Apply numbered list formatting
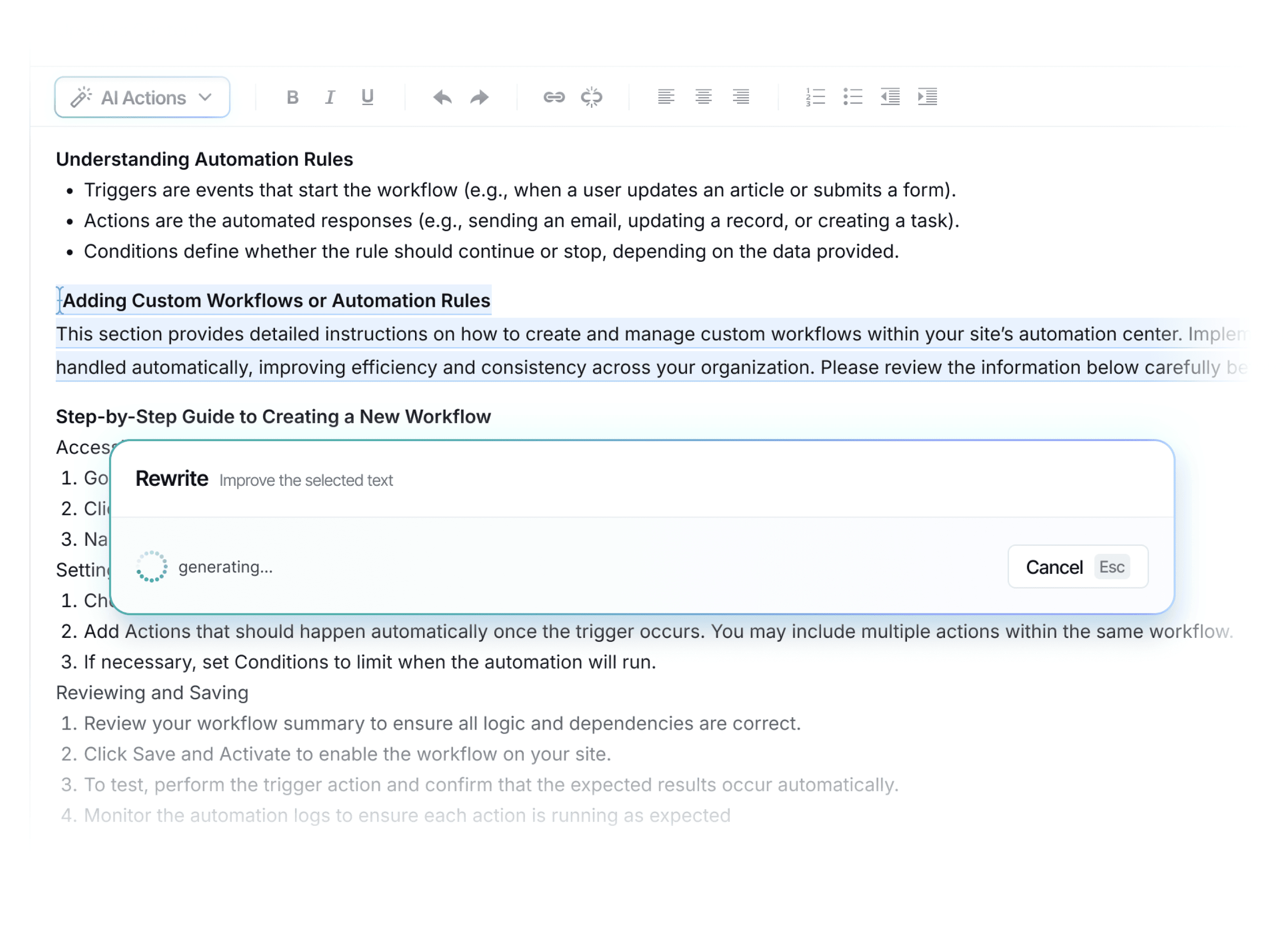Image resolution: width=1288 pixels, height=926 pixels. [x=815, y=97]
